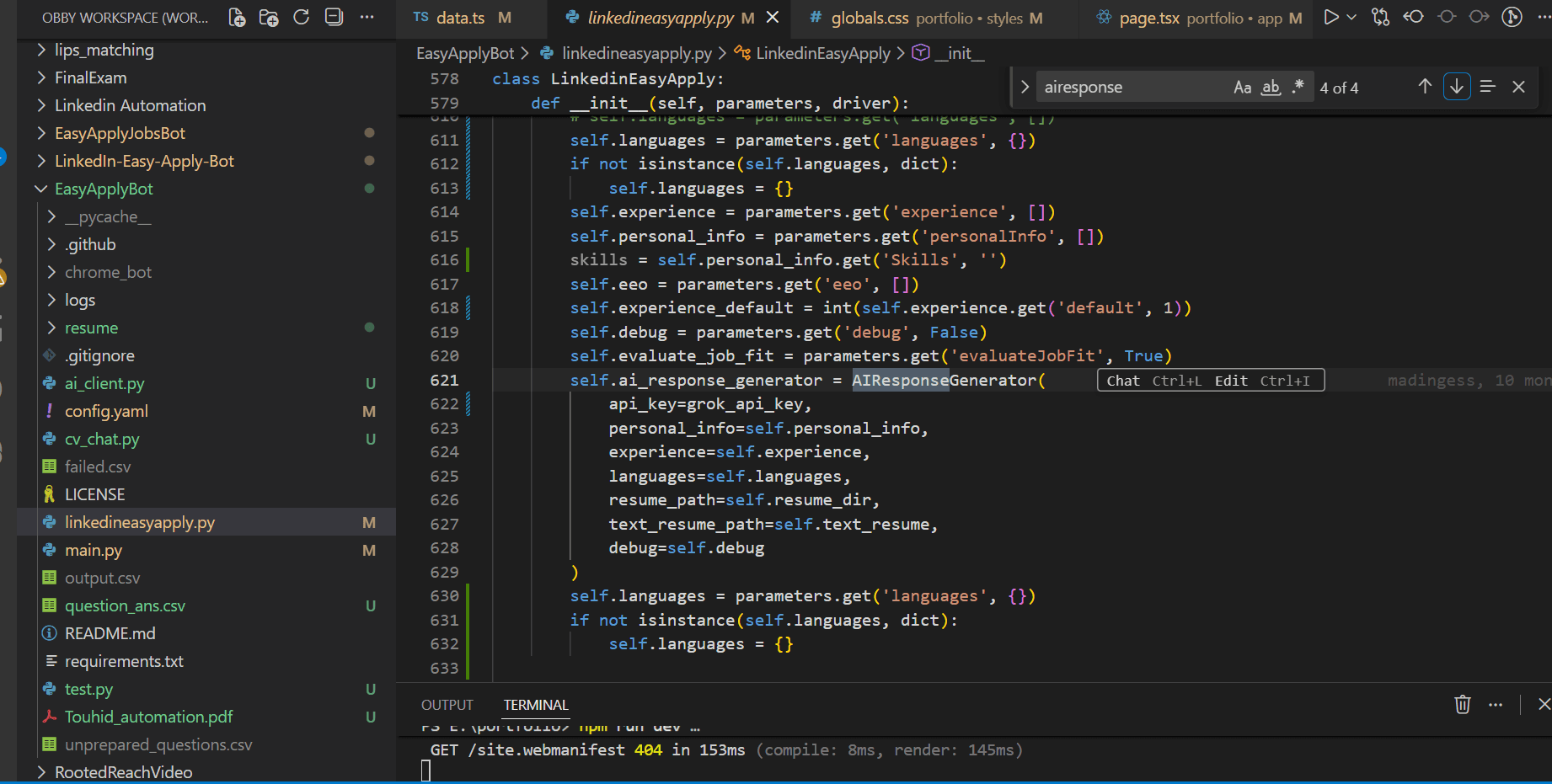Click the Run Python file play button
Image resolution: width=1552 pixels, height=784 pixels.
[1330, 18]
